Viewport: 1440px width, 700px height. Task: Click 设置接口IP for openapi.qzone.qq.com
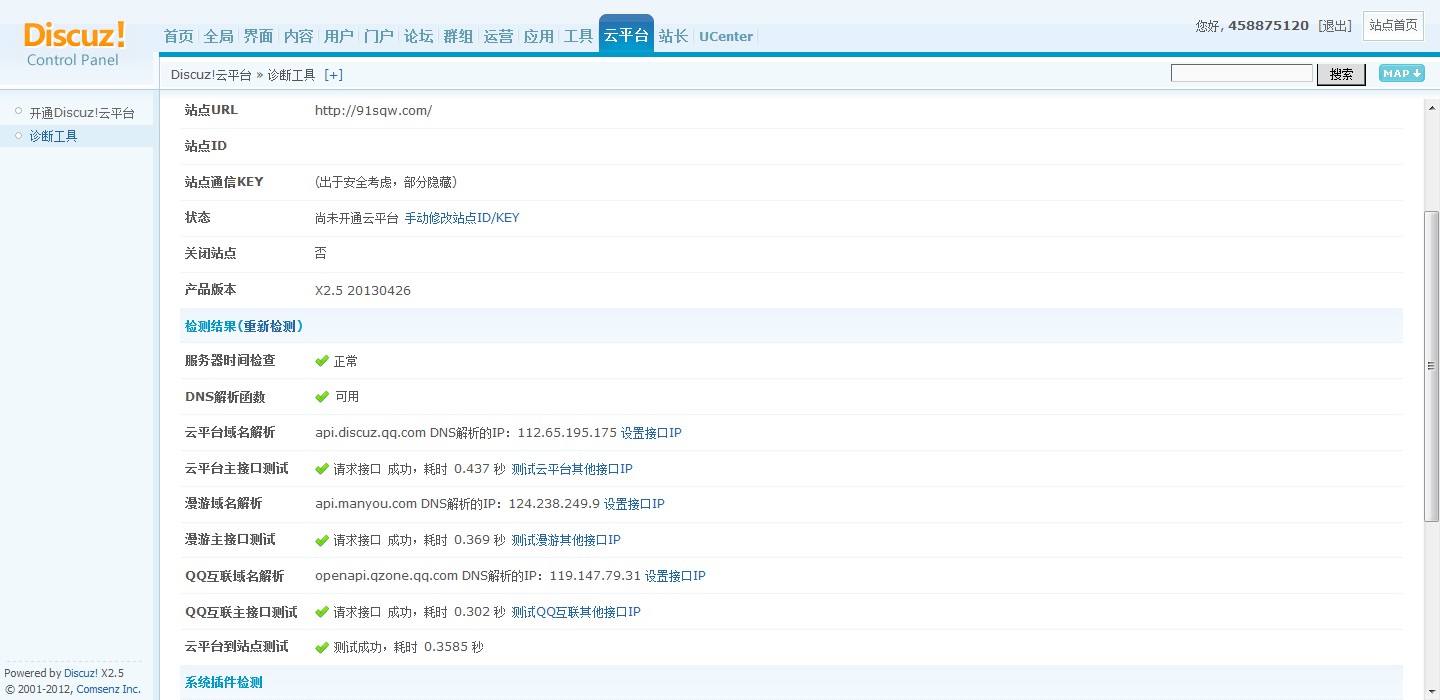pos(675,576)
